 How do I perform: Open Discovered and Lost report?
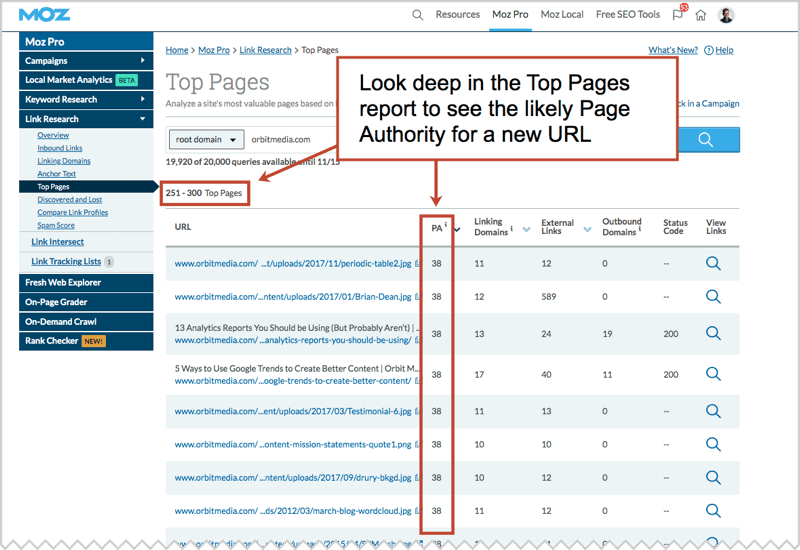(x=69, y=199)
